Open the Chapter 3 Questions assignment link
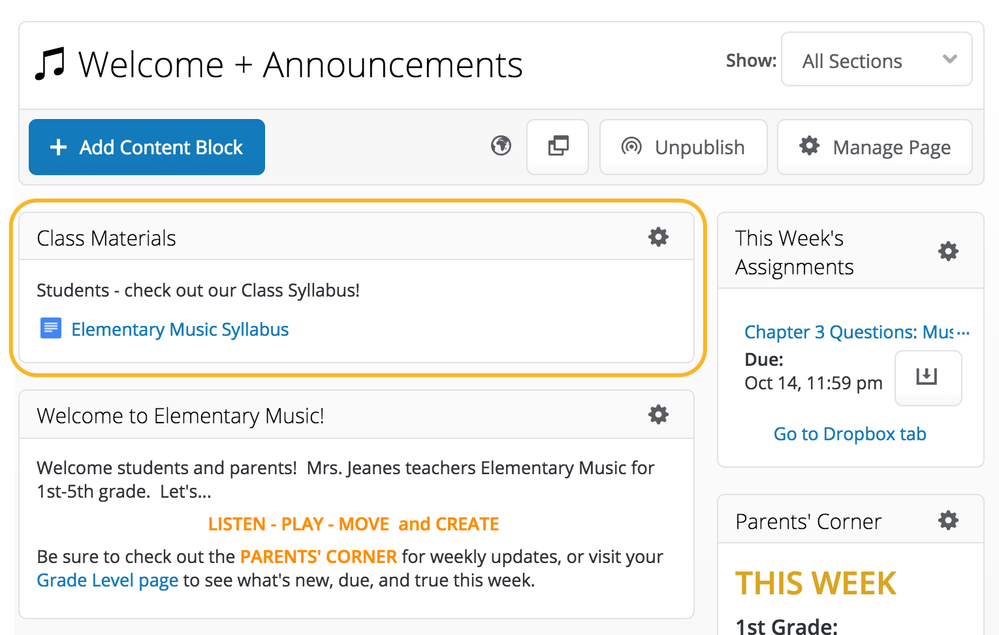This screenshot has width=999, height=635. (x=856, y=332)
